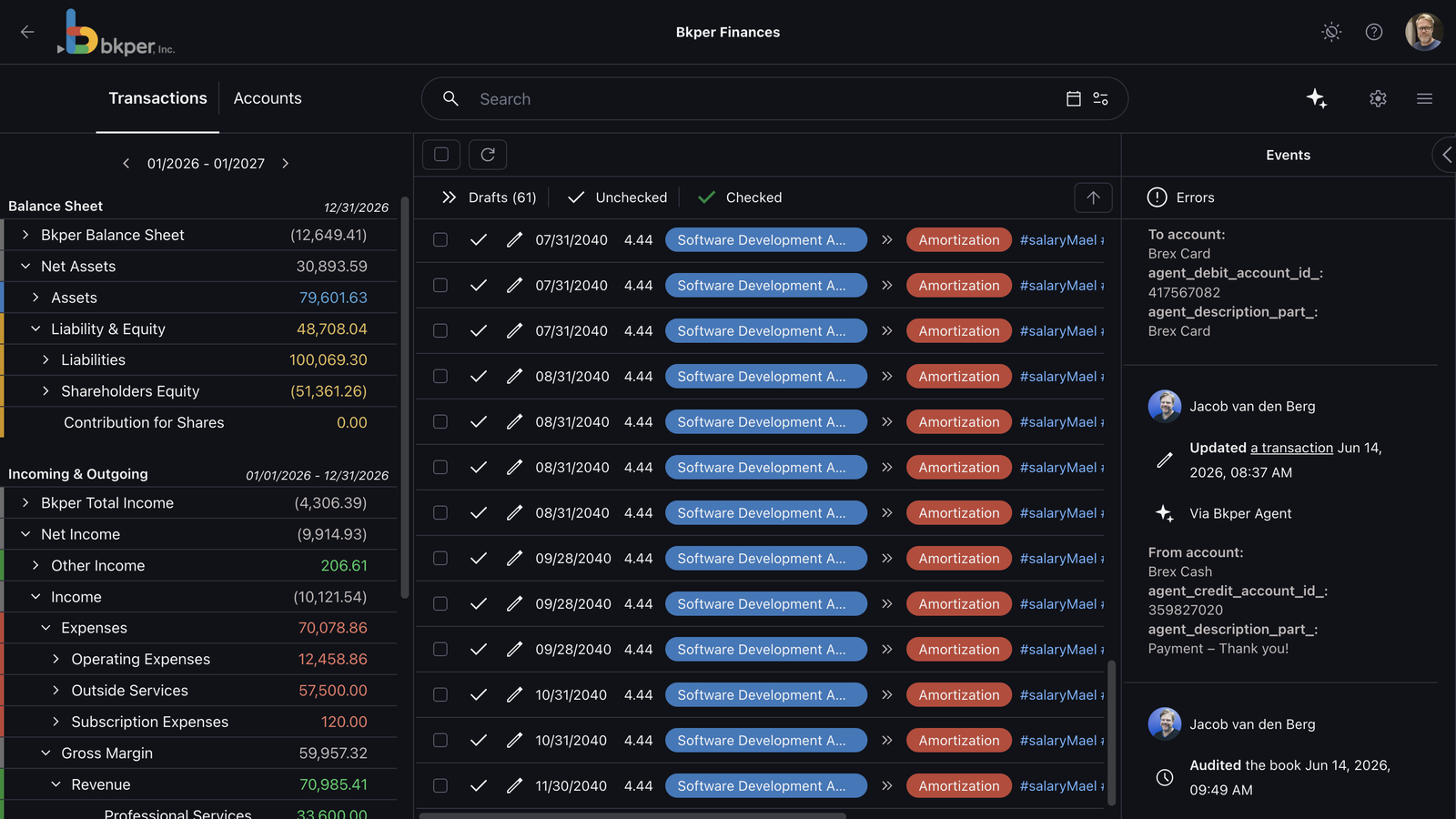Expand the Bkper Total Income group
Image resolution: width=1456 pixels, height=819 pixels.
point(25,502)
